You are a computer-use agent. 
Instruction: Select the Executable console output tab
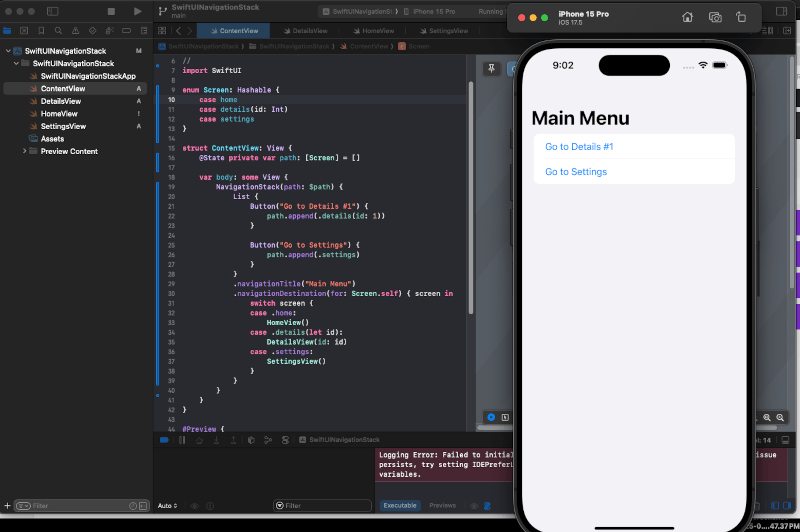tap(400, 505)
